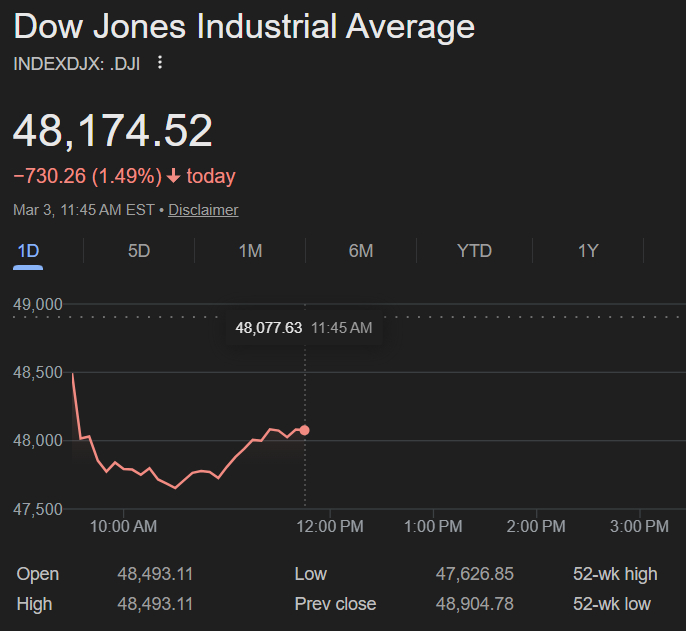
Task: Switch to the 5D chart tab
Action: tap(139, 251)
